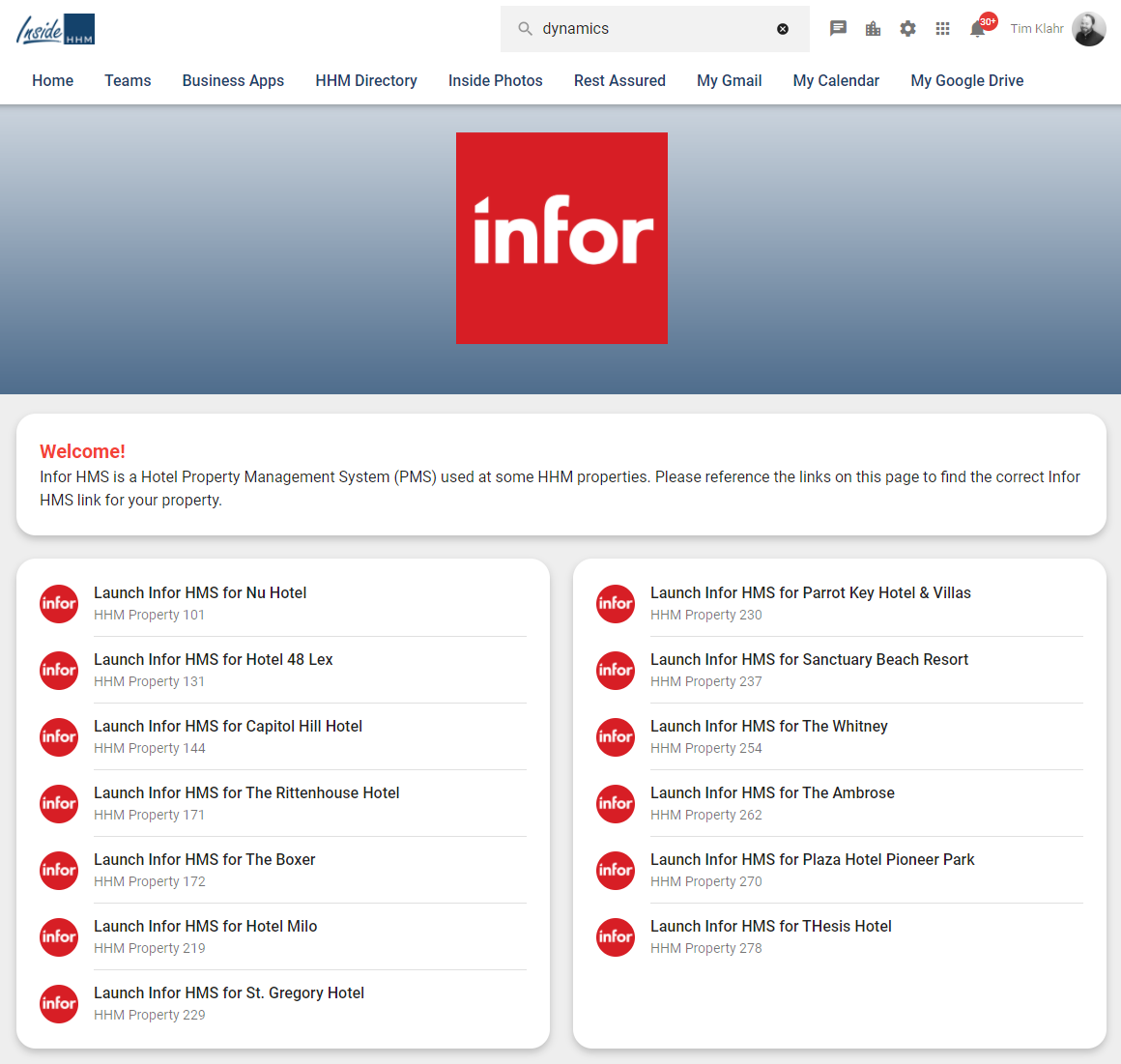Launch Infor HMS for The Rittenhouse Hotel
The width and height of the screenshot is (1121, 1064).
pos(246,793)
